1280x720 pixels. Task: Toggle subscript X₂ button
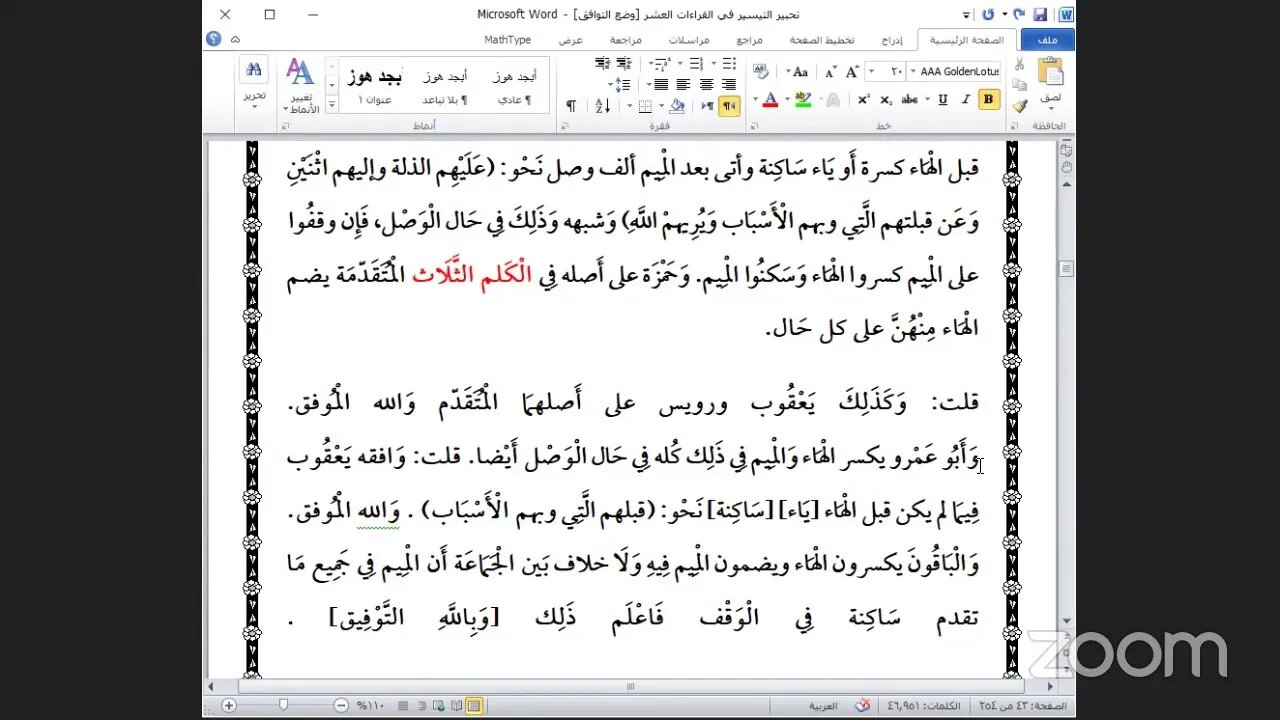pos(886,99)
